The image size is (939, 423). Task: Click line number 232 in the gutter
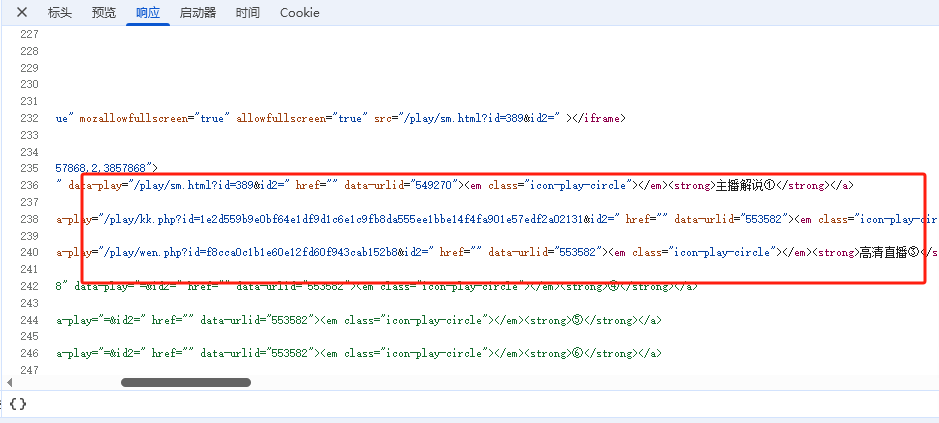tap(28, 118)
